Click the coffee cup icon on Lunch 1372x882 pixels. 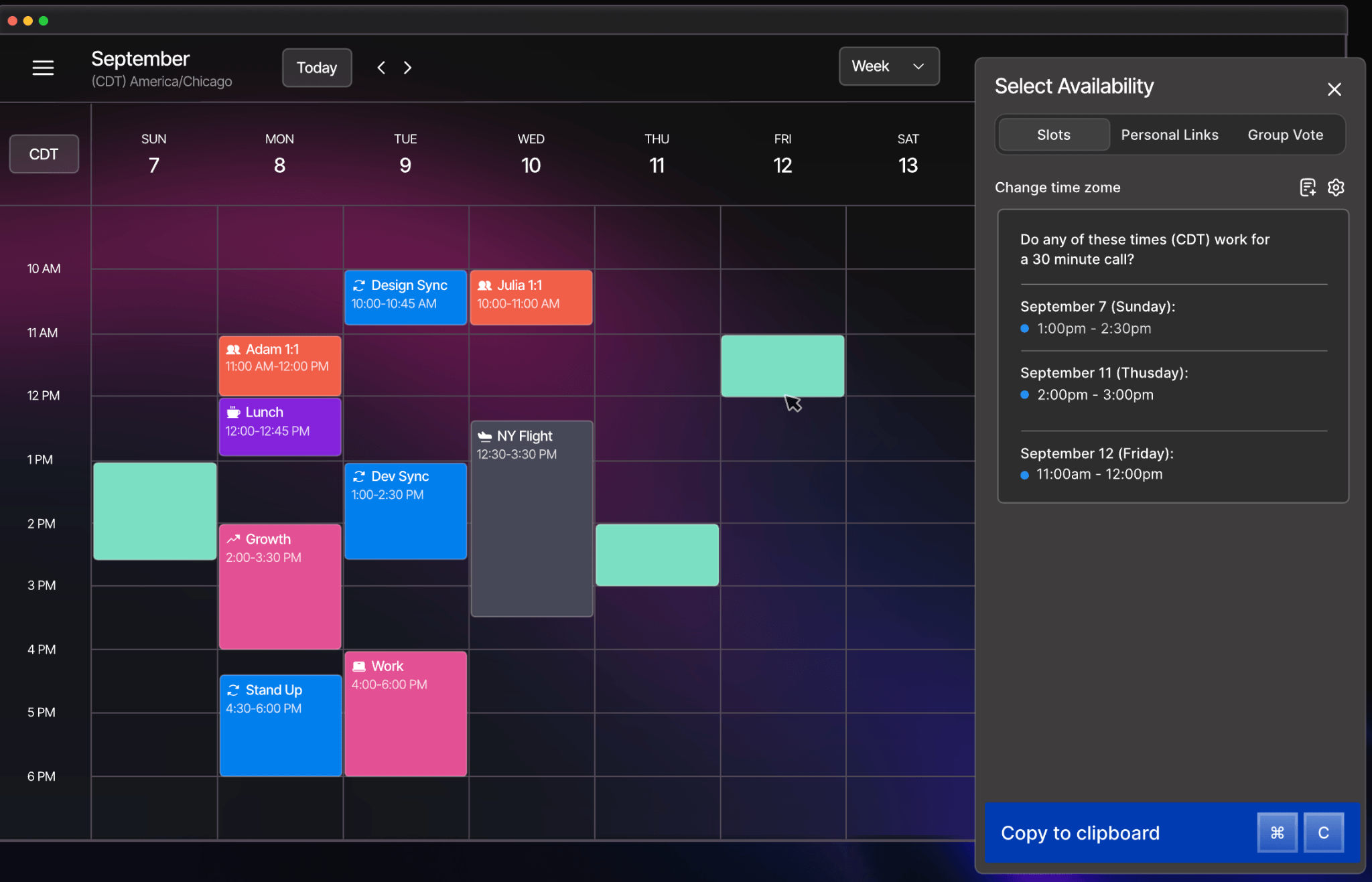233,413
